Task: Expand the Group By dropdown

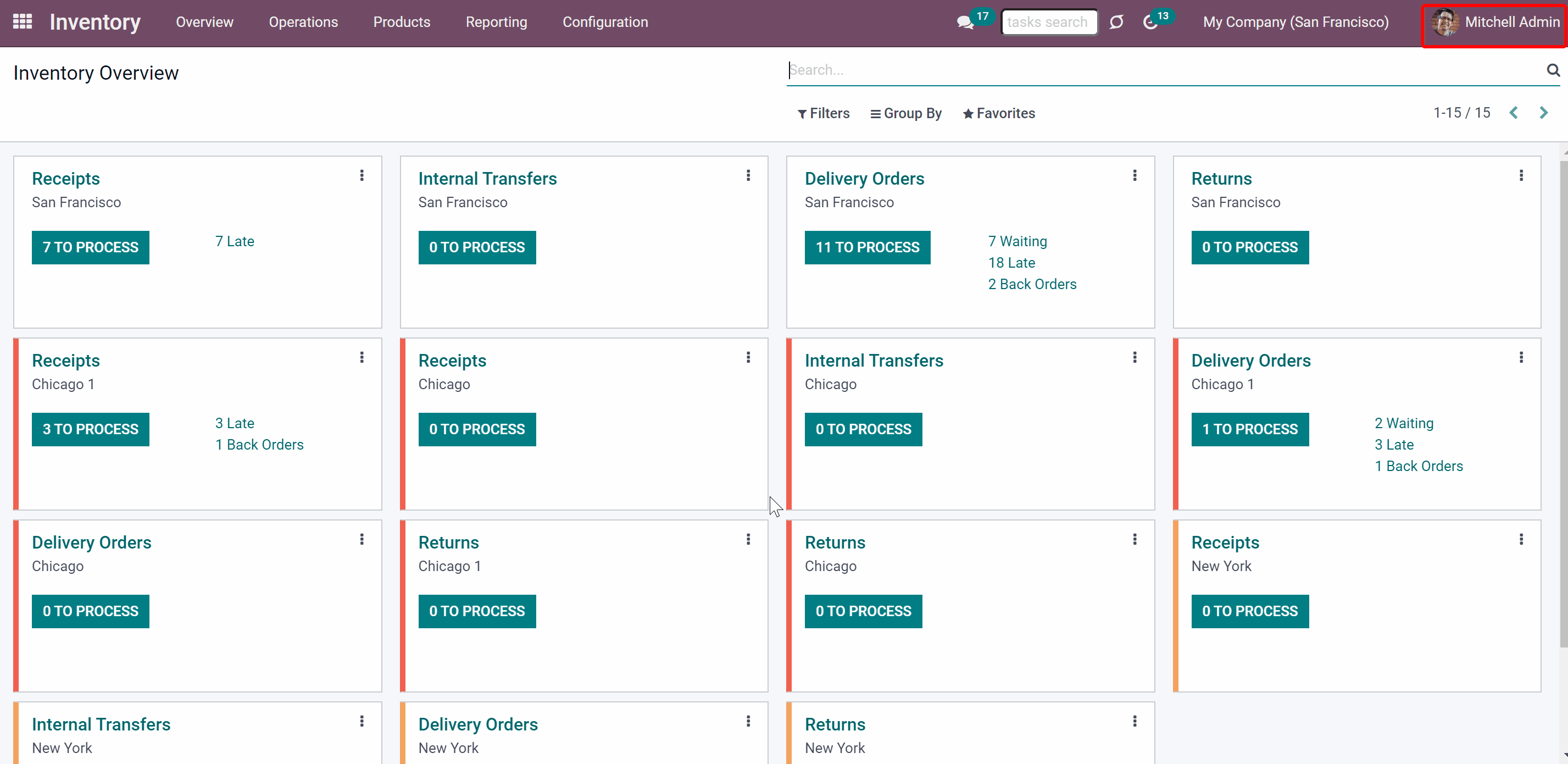Action: point(906,113)
